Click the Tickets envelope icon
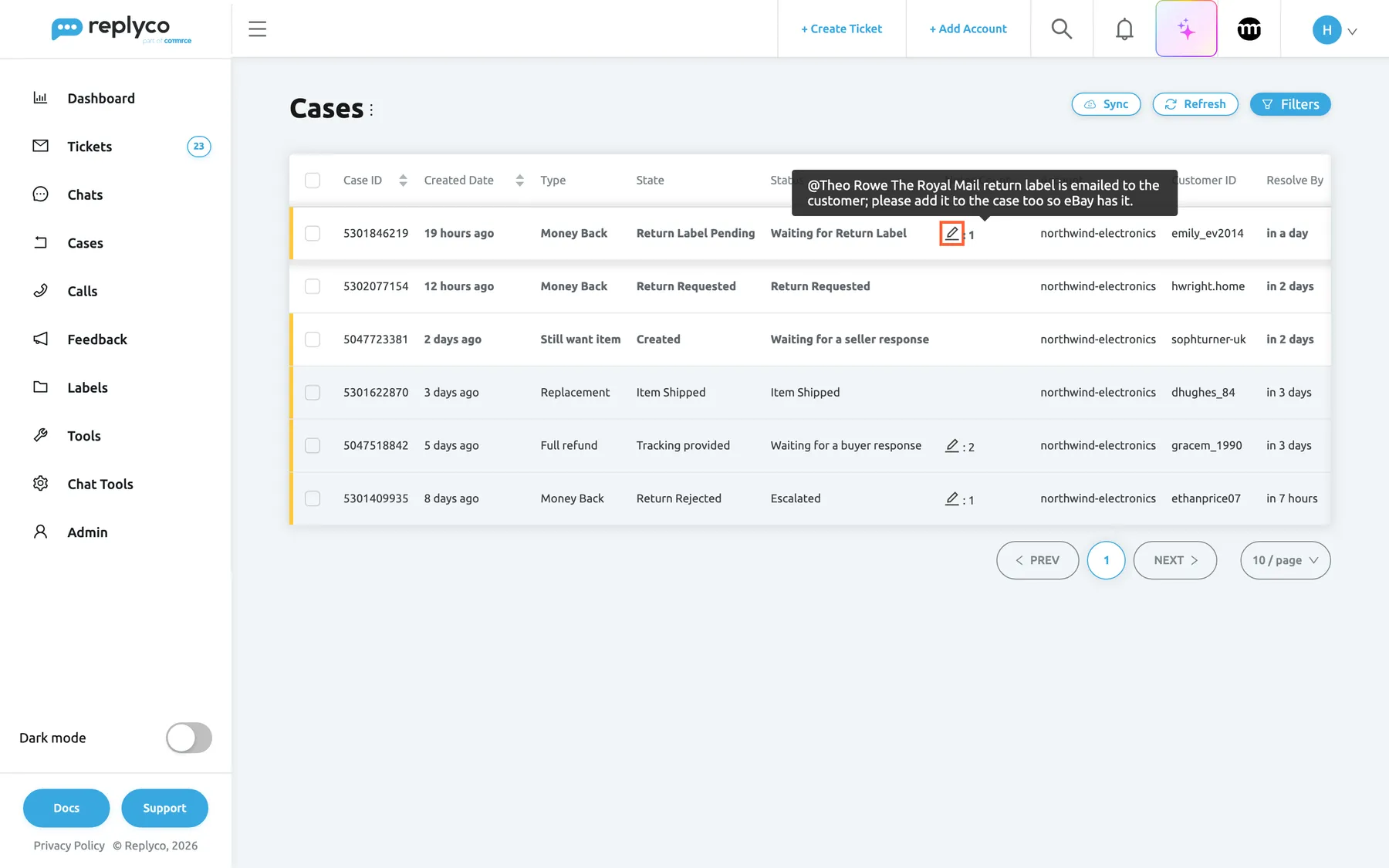 click(40, 146)
